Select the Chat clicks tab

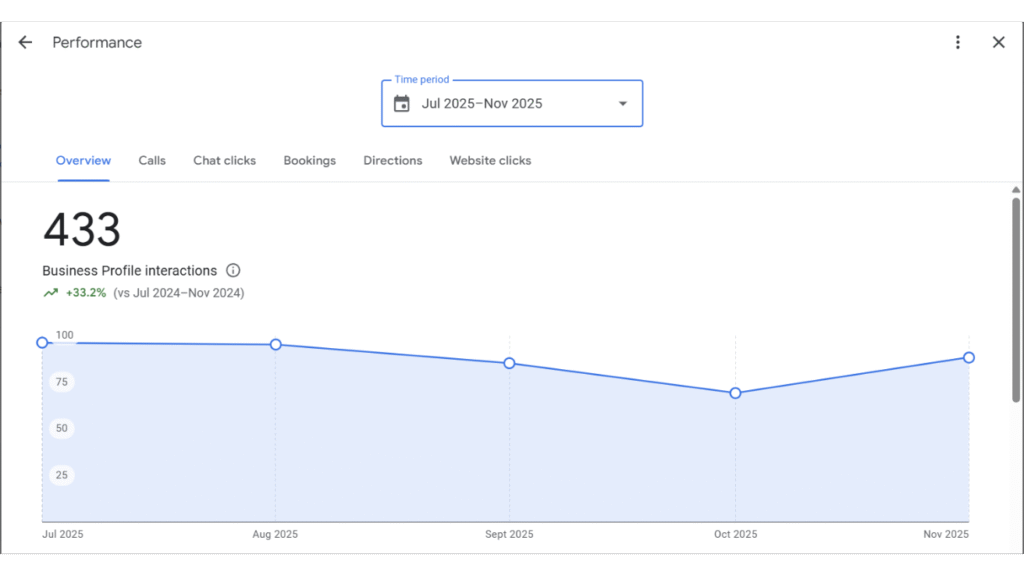pos(224,161)
